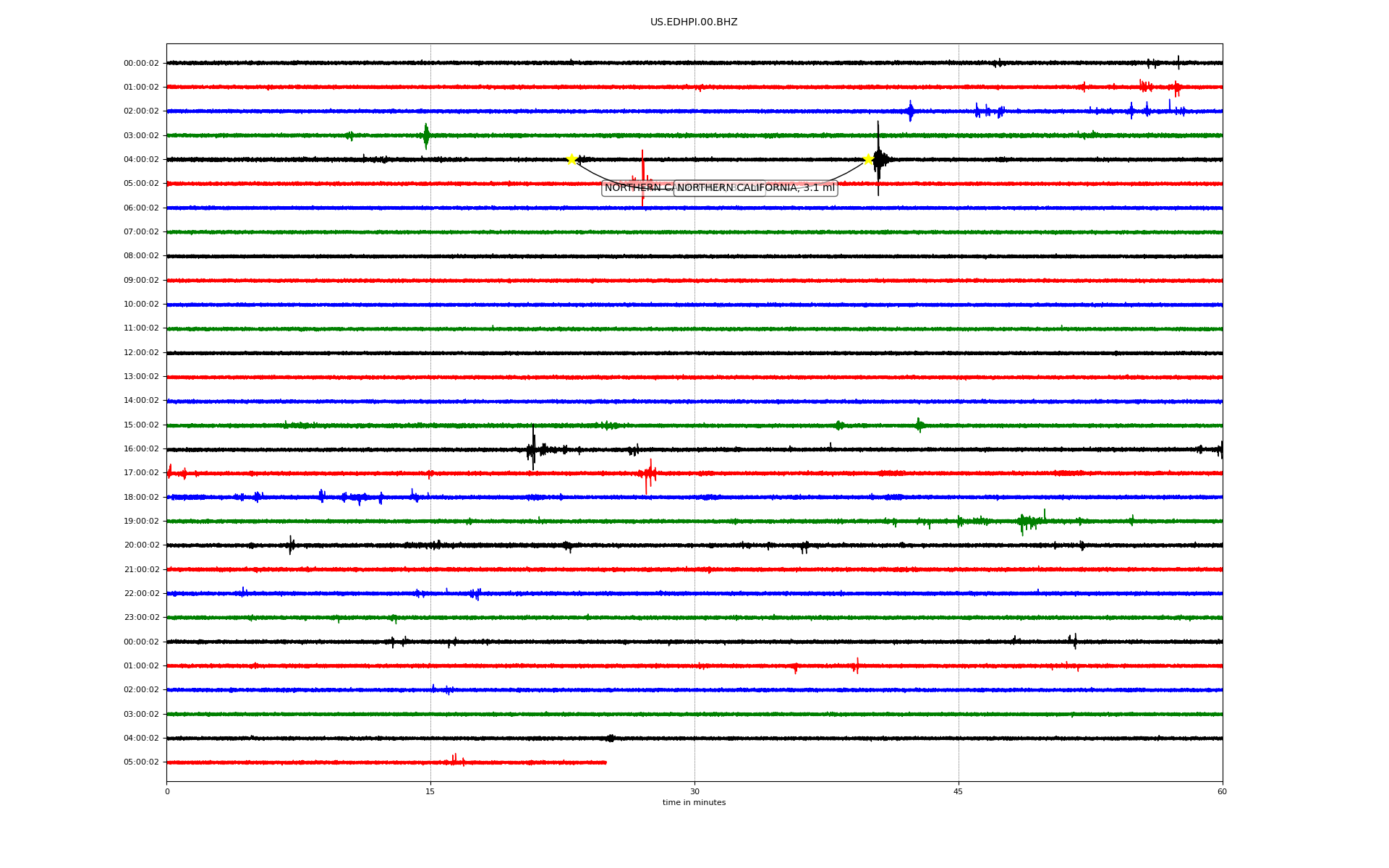Select the 12:00:02 row time label
1389x868 pixels.
coord(141,353)
